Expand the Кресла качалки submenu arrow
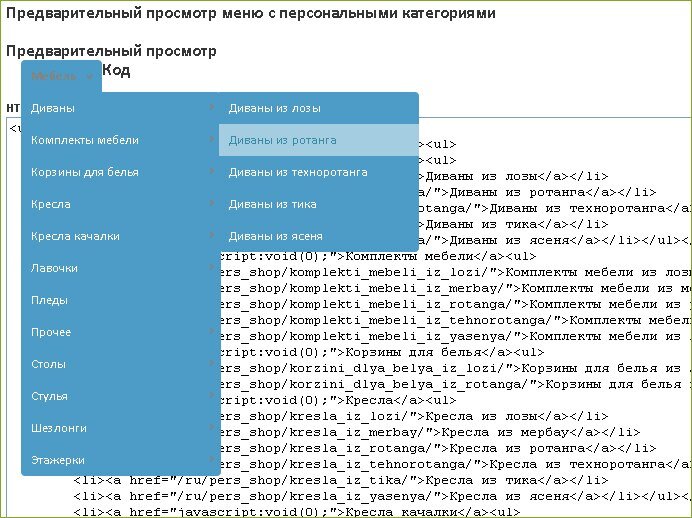This screenshot has width=692, height=518. click(x=211, y=236)
